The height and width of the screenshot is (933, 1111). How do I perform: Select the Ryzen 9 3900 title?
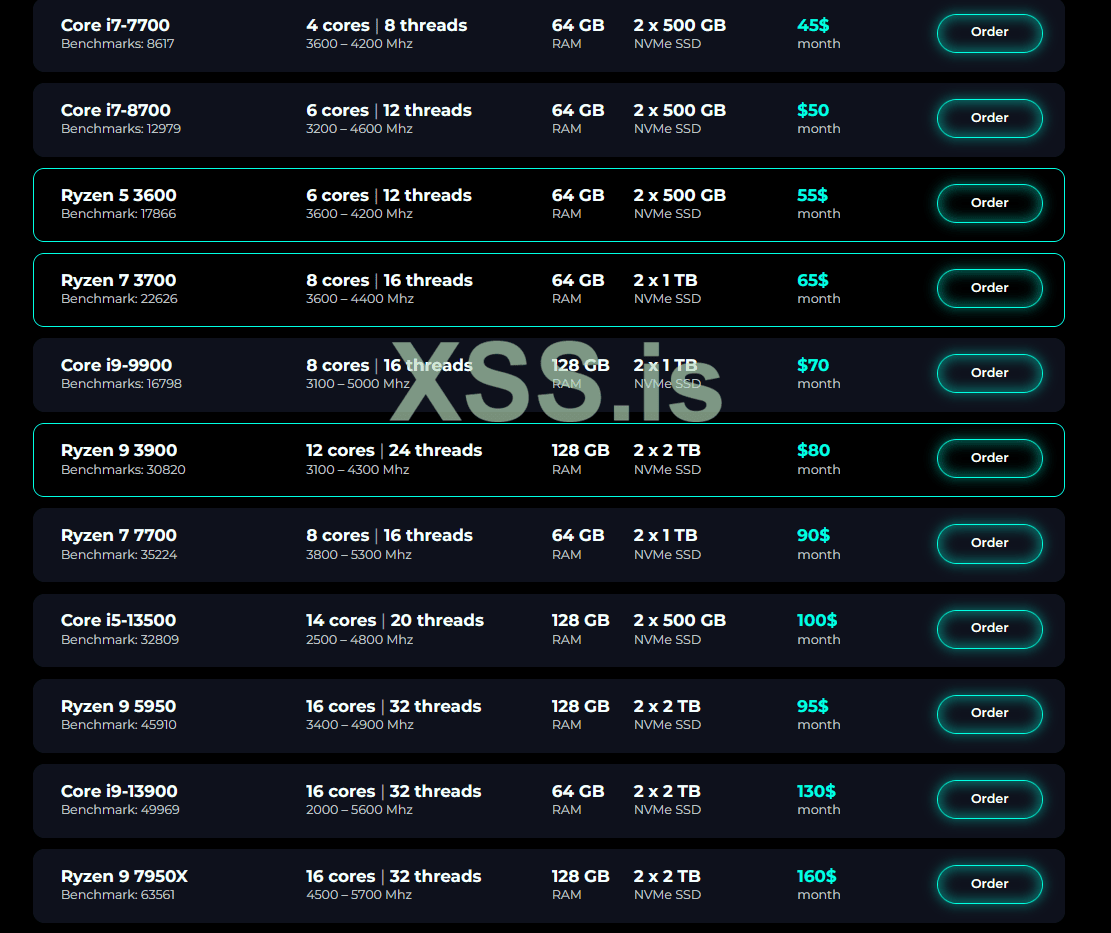tap(119, 451)
